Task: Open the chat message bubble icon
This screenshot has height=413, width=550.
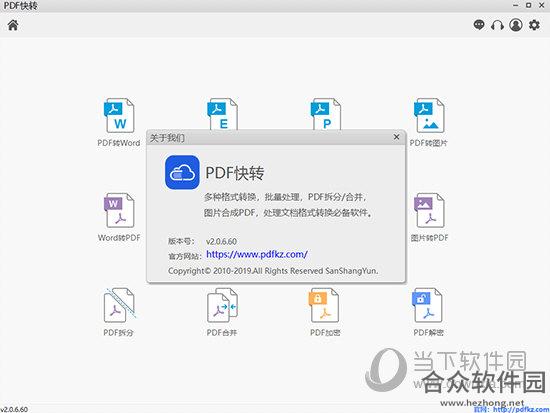Action: click(479, 25)
